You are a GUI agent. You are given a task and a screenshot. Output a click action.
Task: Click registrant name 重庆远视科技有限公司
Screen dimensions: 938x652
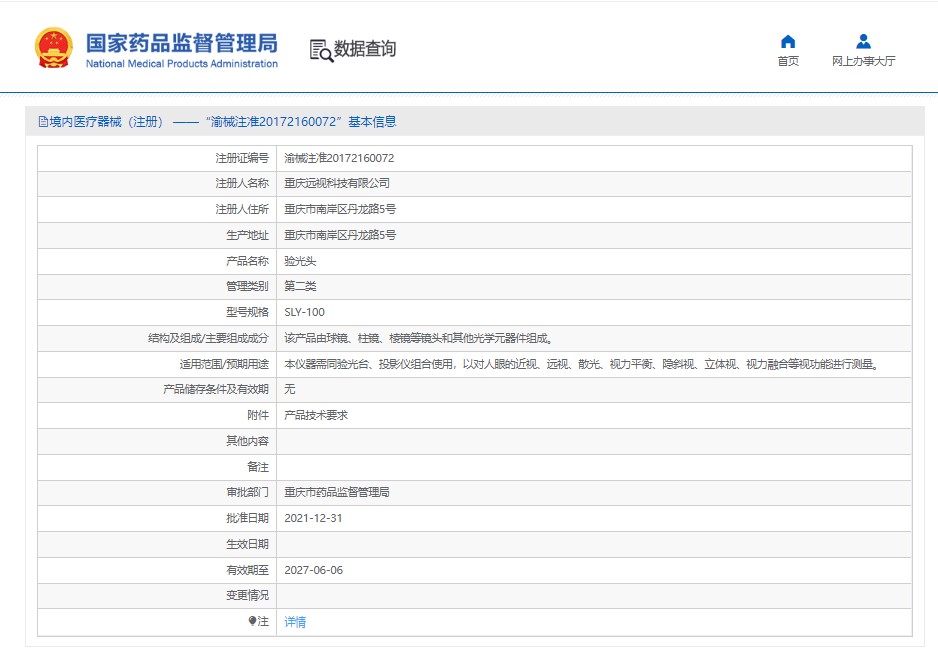pos(337,183)
